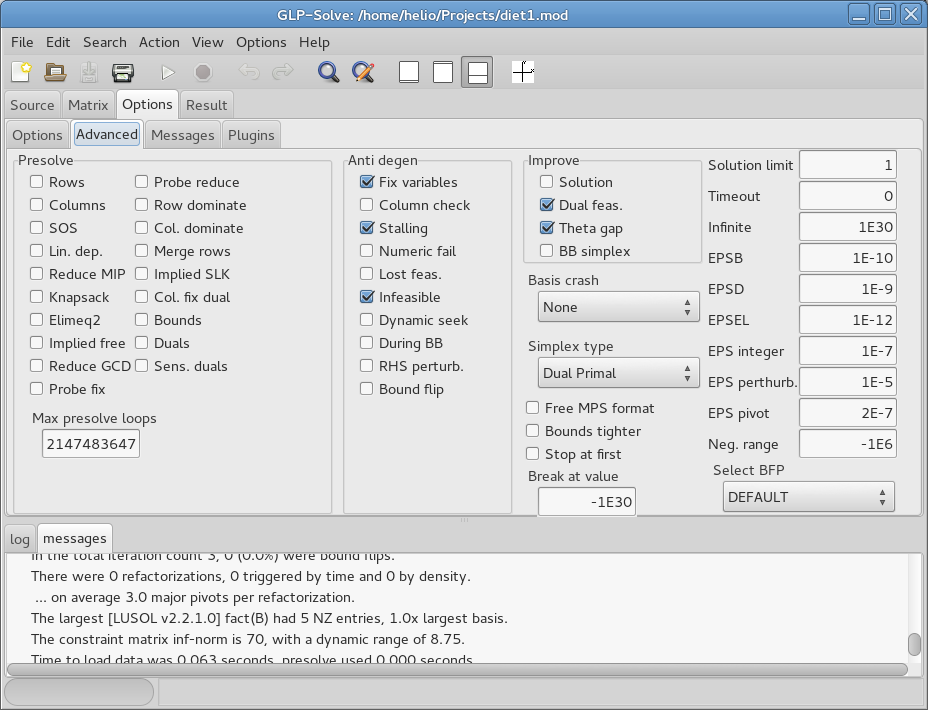Click the Open file folder icon
Viewport: 928px width, 710px height.
click(55, 72)
